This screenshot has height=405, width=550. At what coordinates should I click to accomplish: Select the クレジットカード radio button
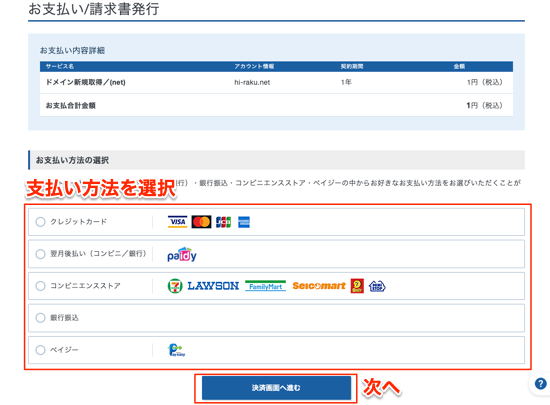pyautogui.click(x=41, y=222)
